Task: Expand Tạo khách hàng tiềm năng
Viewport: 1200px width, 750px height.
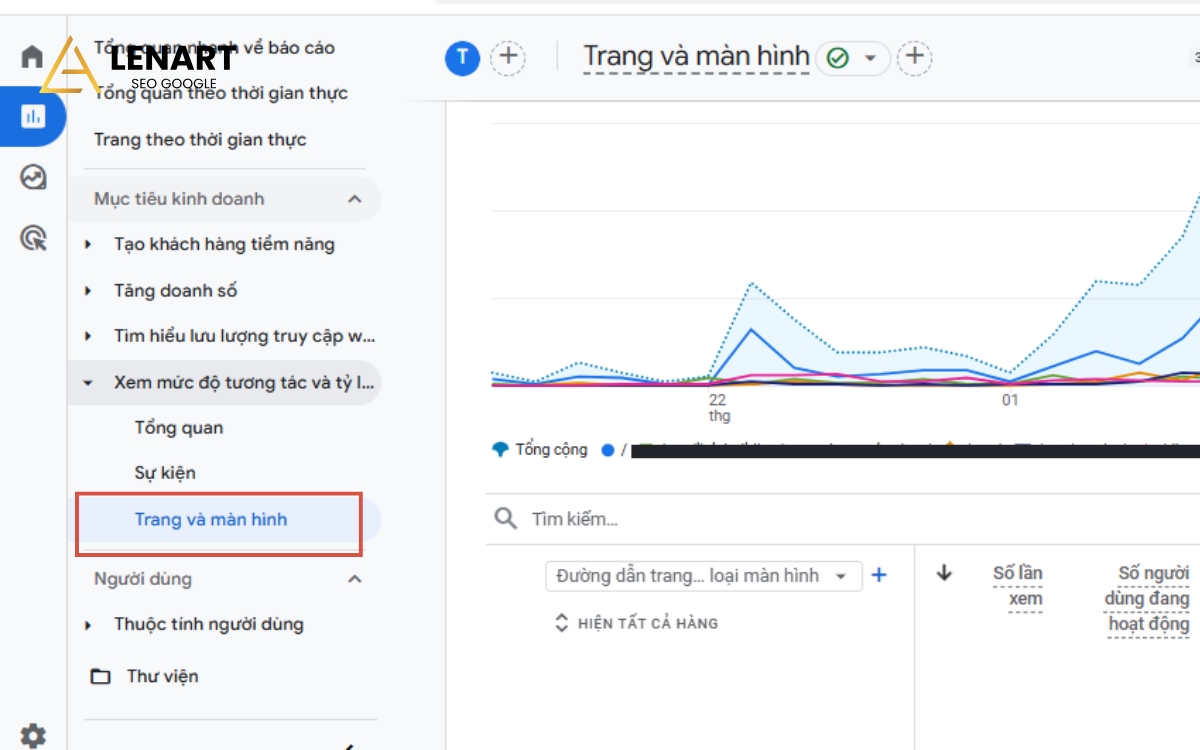Action: point(224,244)
